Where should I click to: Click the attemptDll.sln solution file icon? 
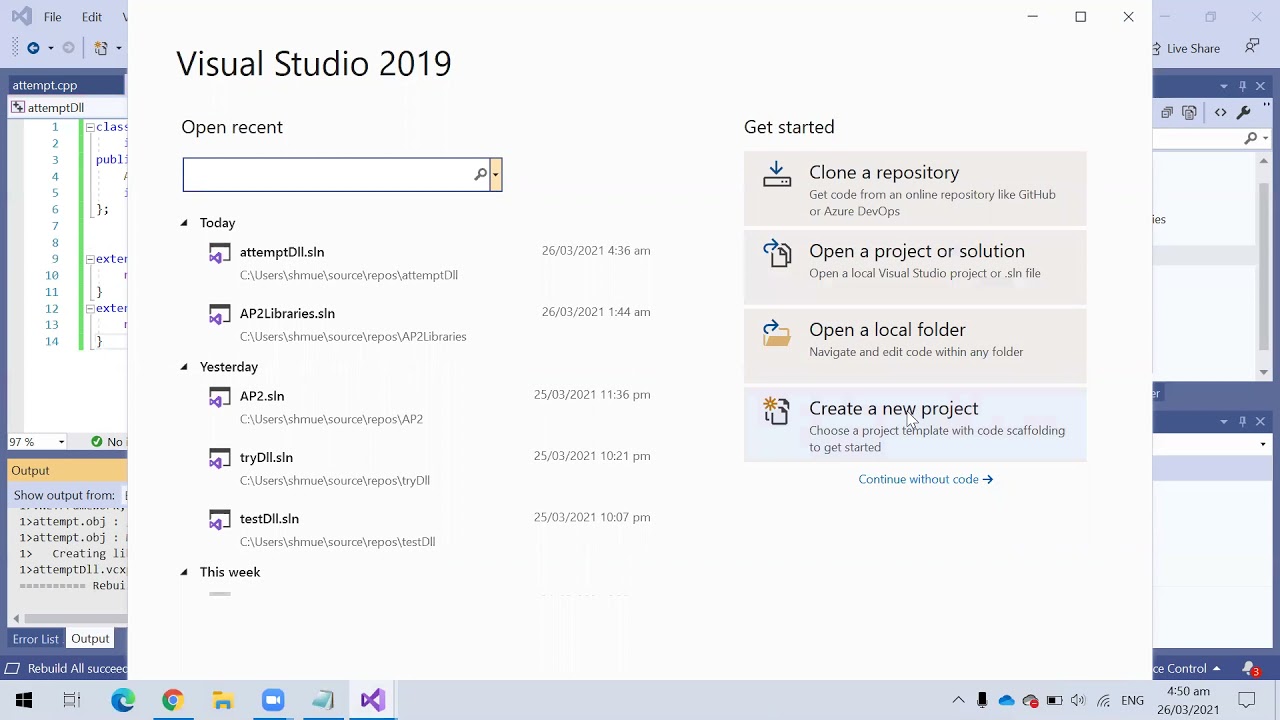(219, 254)
